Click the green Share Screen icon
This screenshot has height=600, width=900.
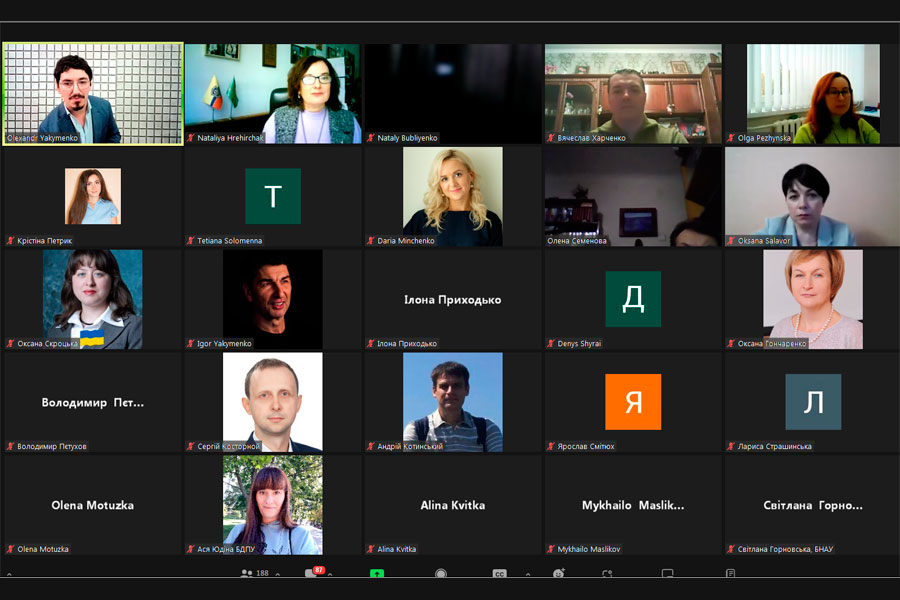[377, 573]
